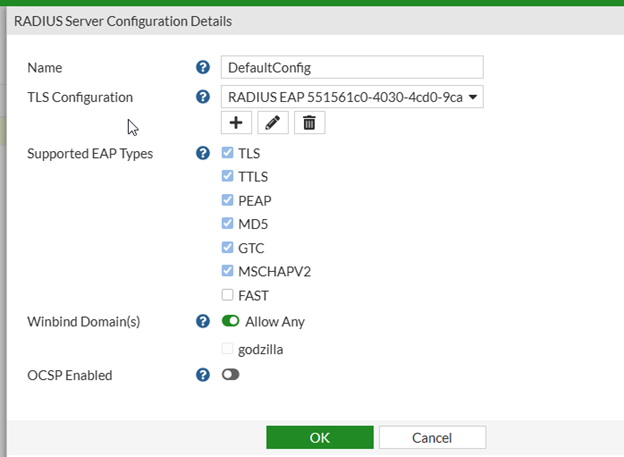
Task: Uncheck the GTC EAP type
Action: (x=228, y=247)
